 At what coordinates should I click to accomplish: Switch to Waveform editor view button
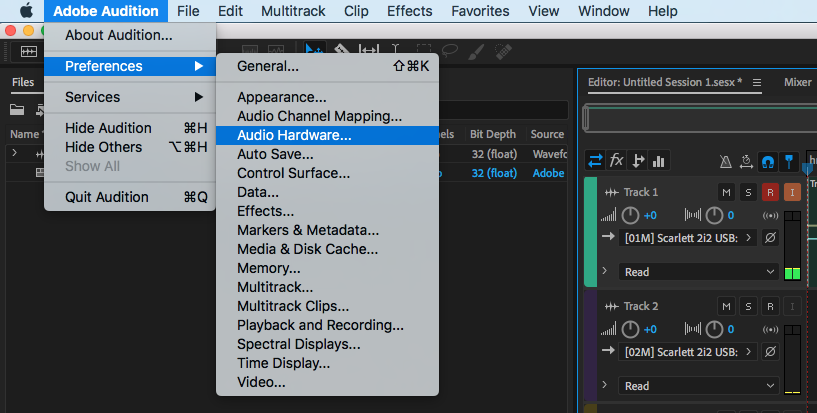pyautogui.click(x=29, y=52)
